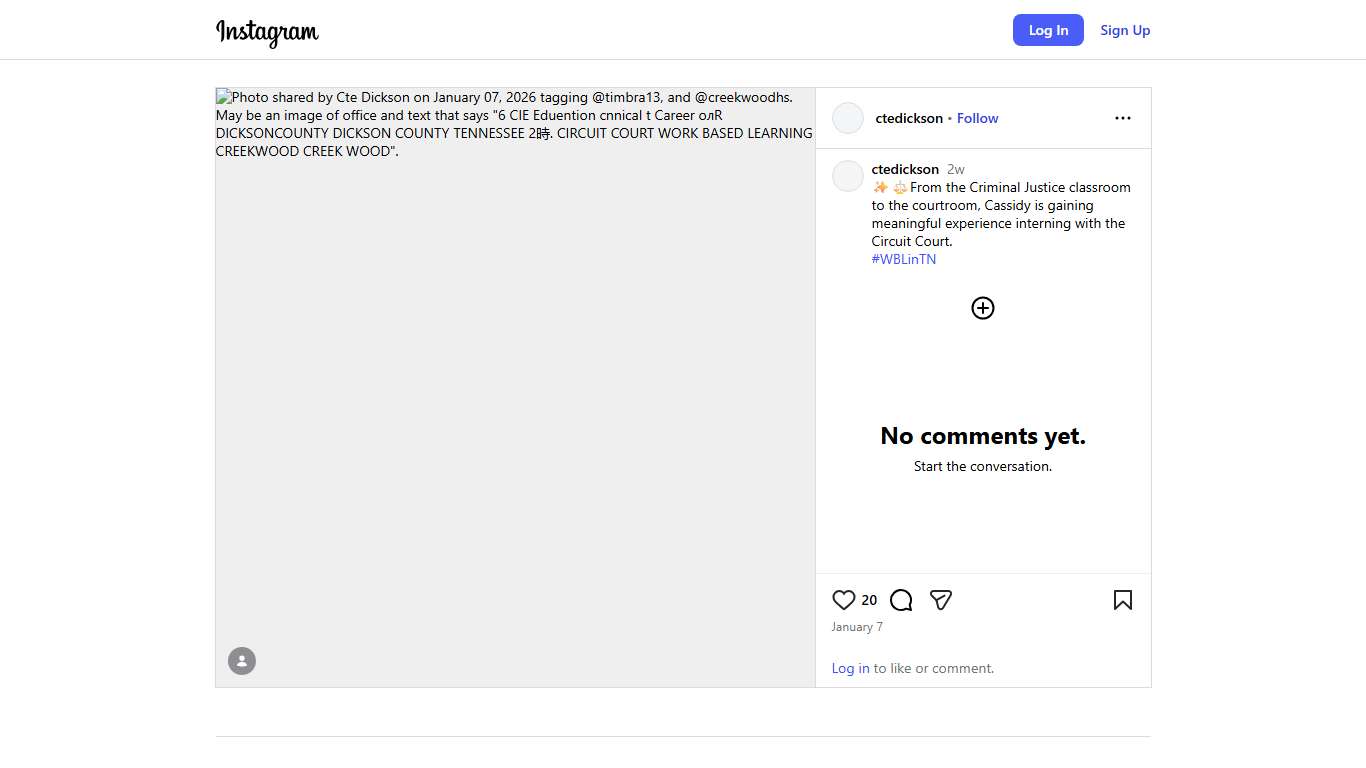Follow the ctedickson account
1366x768 pixels.
[x=977, y=118]
